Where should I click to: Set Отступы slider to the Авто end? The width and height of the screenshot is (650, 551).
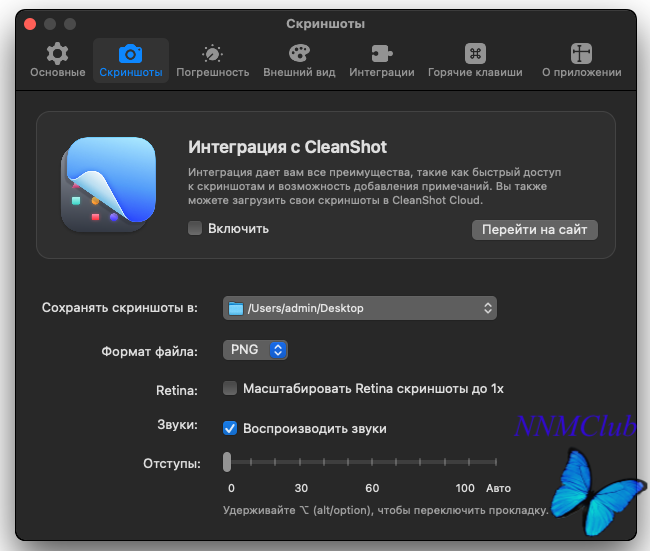click(x=496, y=462)
